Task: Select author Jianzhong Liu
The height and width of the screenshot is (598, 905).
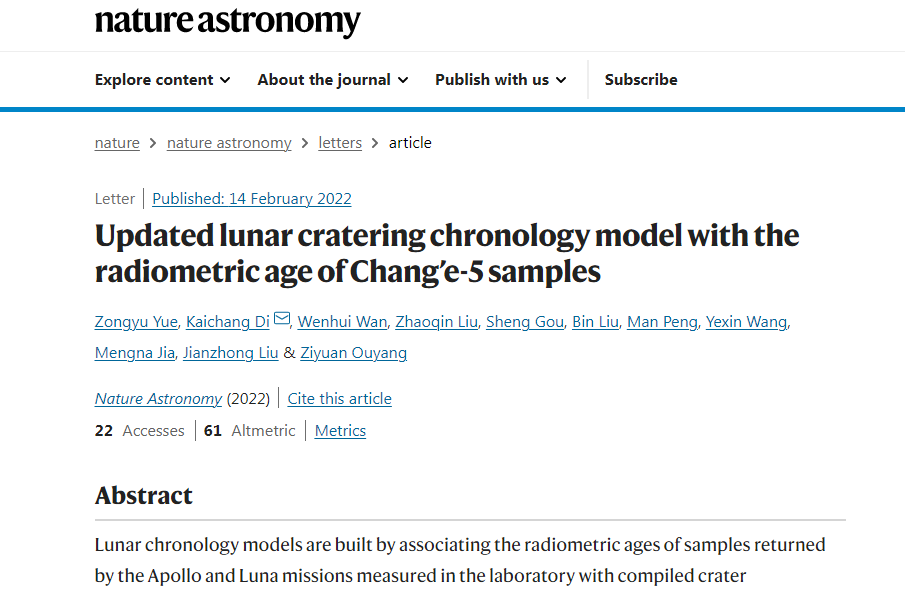Action: click(231, 353)
